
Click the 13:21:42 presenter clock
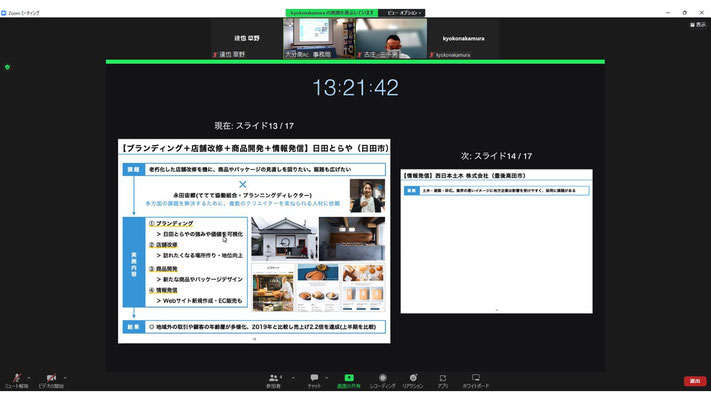click(x=356, y=88)
